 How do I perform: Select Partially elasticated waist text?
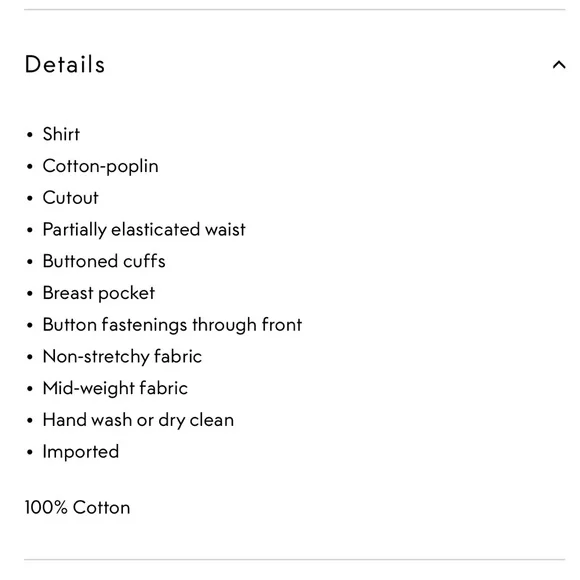click(144, 230)
